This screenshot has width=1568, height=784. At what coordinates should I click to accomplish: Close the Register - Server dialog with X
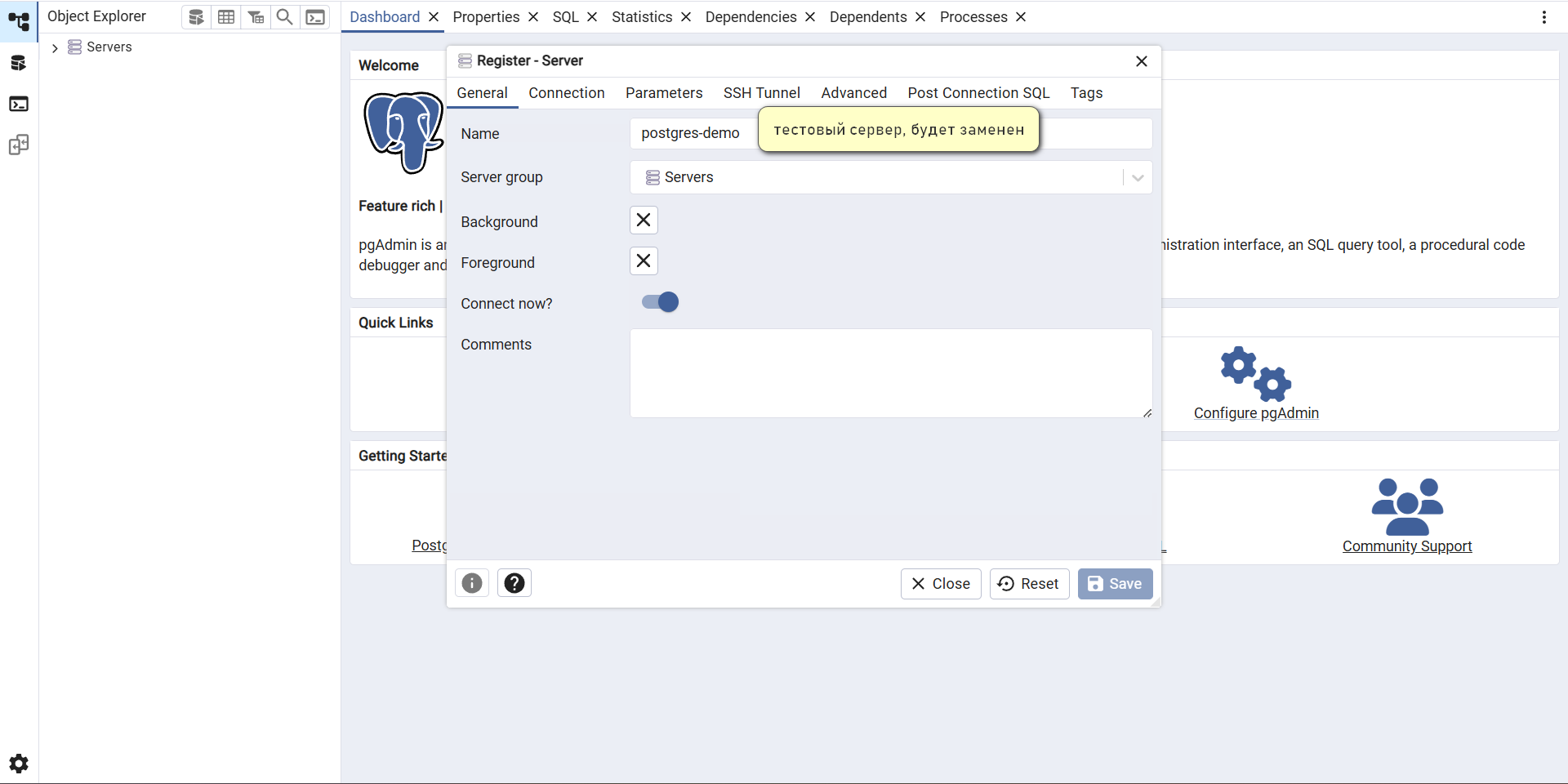click(1142, 61)
